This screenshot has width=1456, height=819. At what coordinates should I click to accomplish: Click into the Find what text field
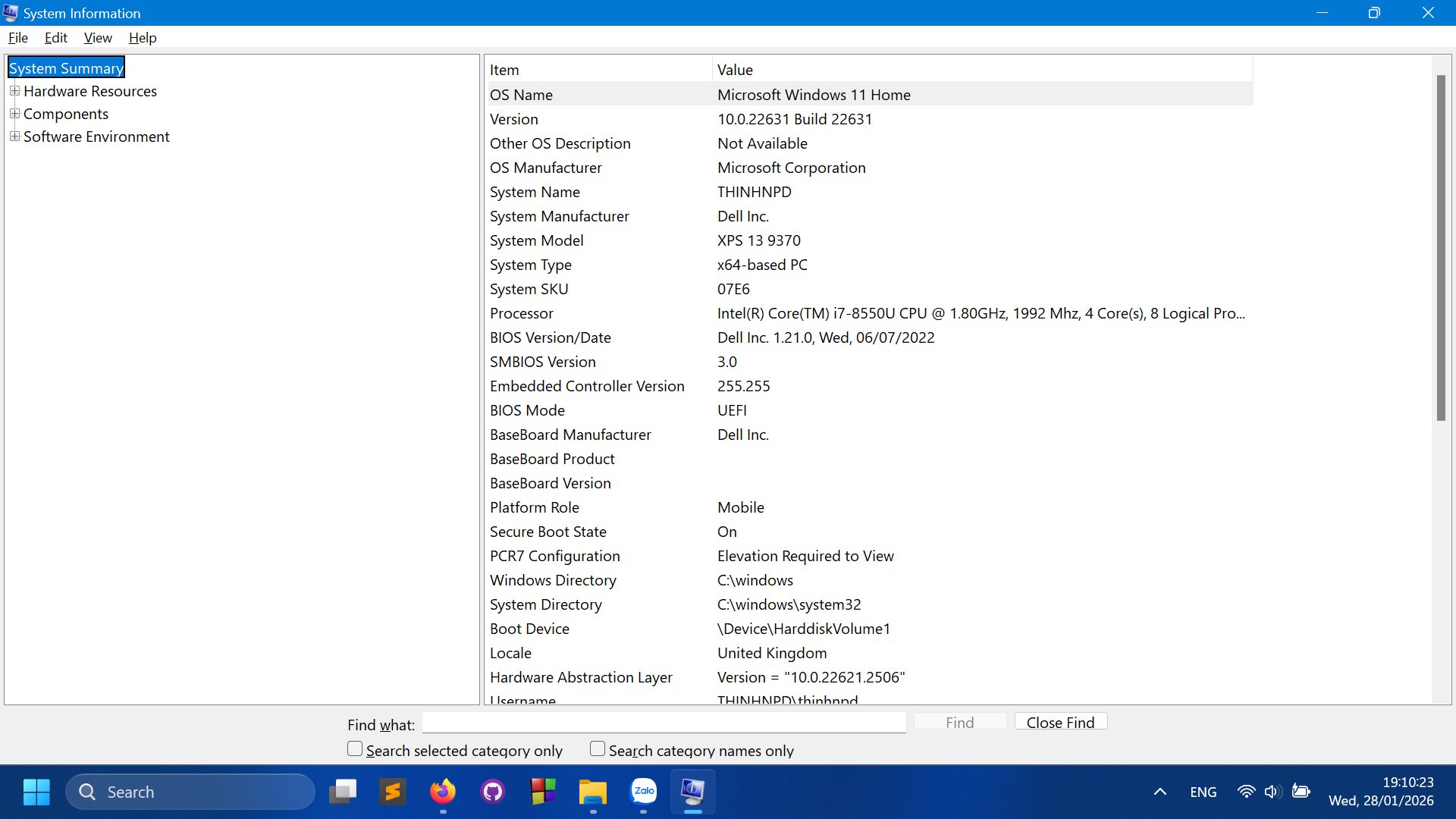[x=664, y=723]
